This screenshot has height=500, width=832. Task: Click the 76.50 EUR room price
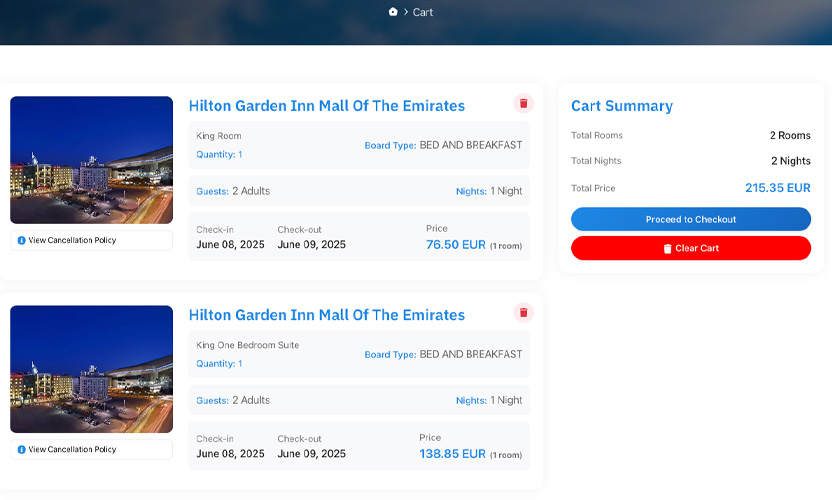pos(455,245)
